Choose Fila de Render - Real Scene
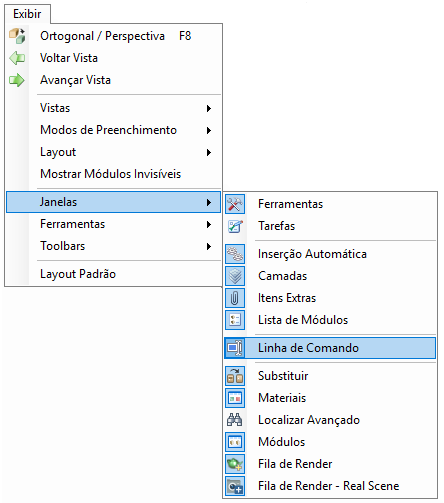 tap(330, 486)
